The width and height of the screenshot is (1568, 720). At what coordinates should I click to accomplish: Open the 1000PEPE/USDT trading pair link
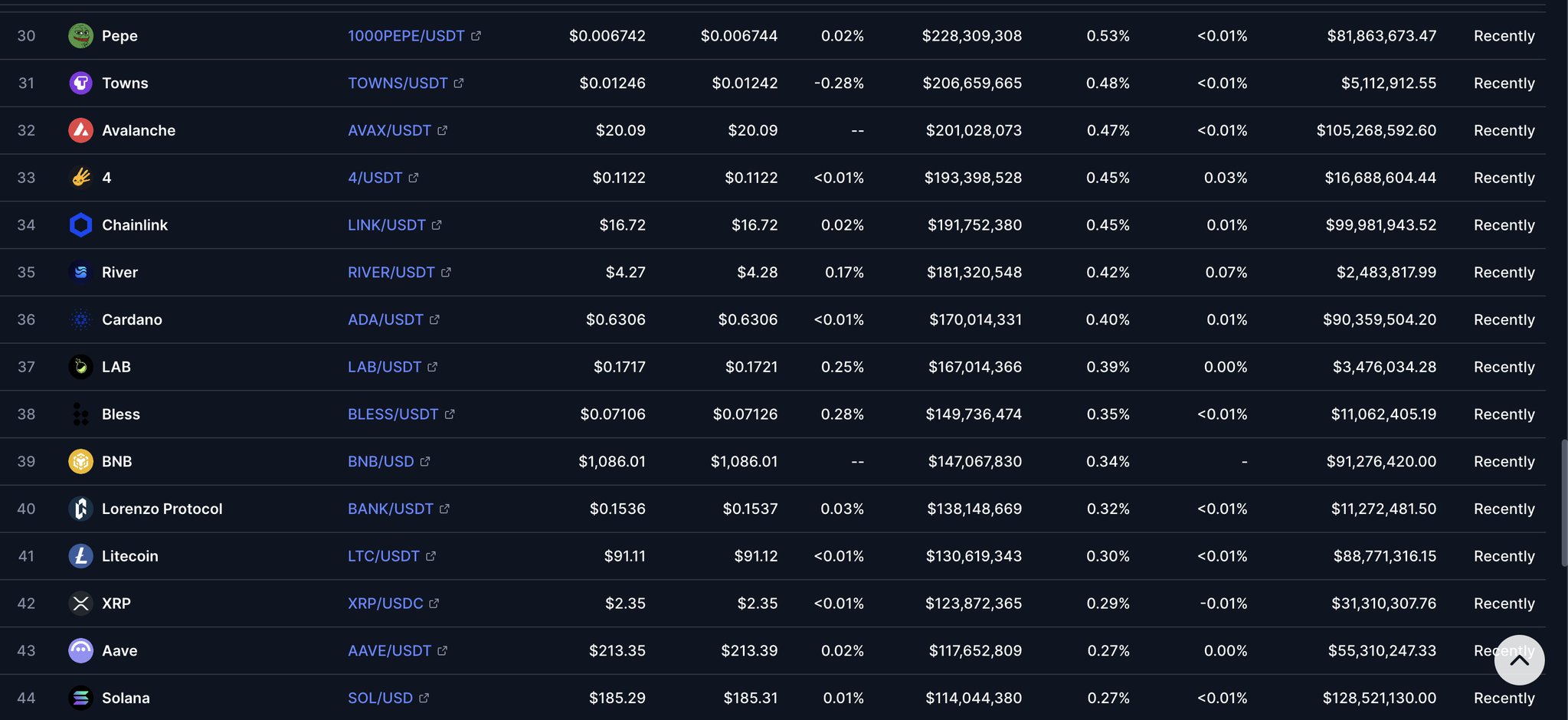(406, 36)
